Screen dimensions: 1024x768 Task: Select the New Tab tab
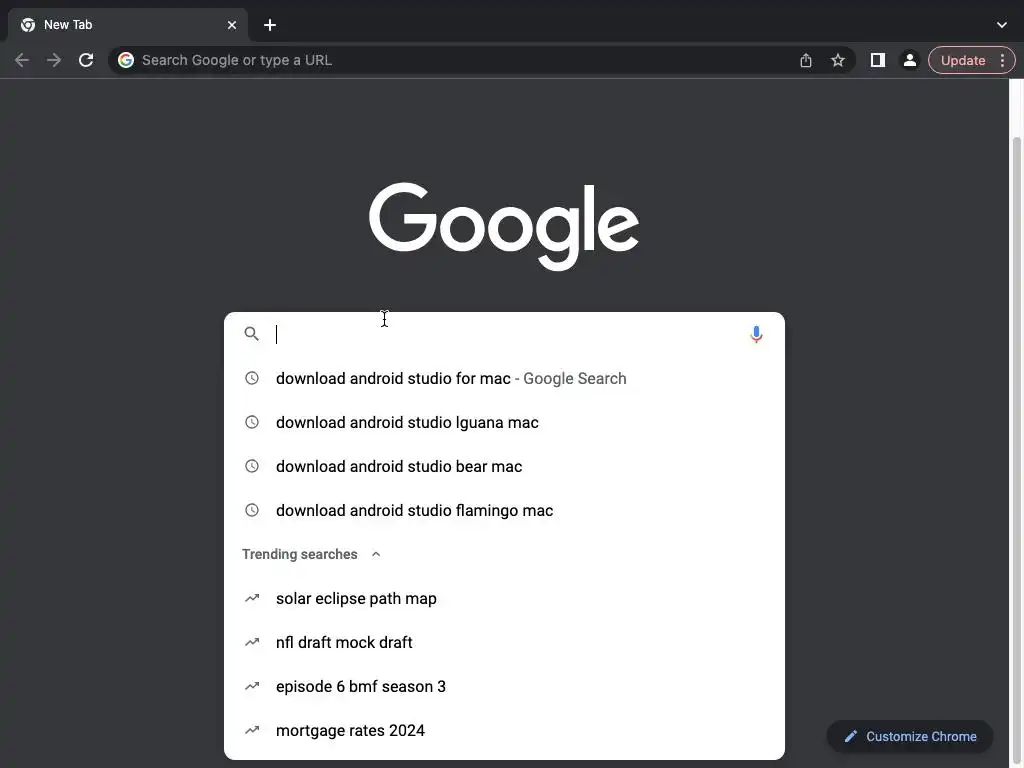pyautogui.click(x=128, y=25)
